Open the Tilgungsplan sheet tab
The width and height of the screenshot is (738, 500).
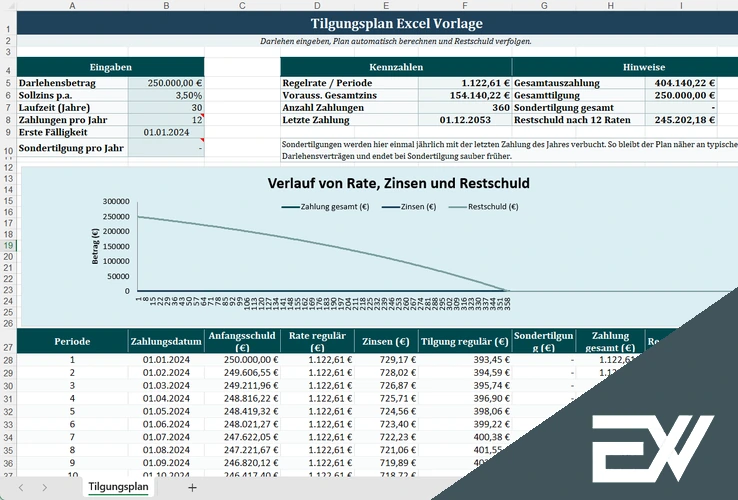point(118,487)
